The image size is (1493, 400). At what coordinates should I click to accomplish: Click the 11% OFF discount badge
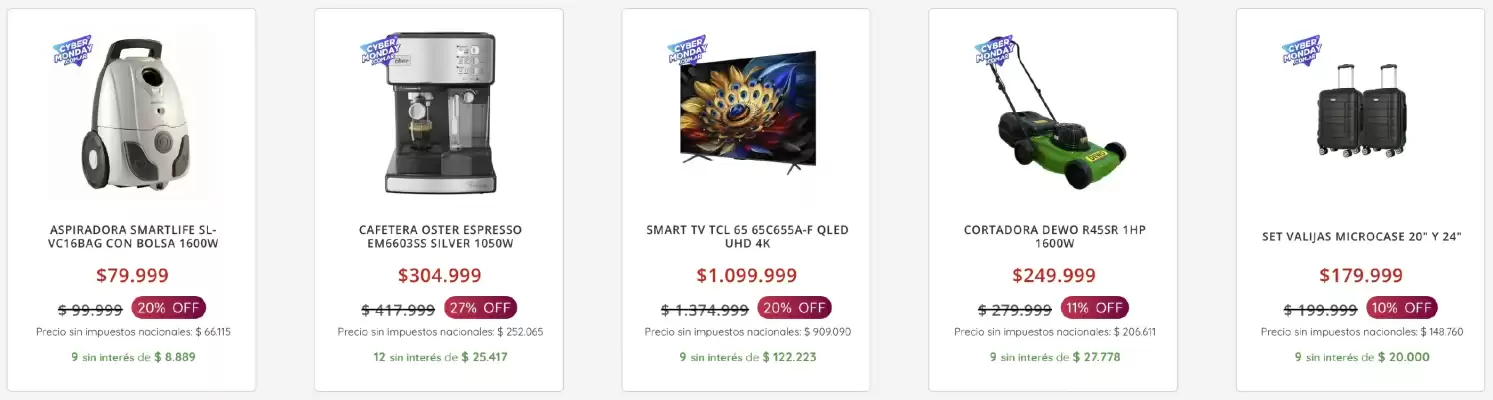(1094, 308)
